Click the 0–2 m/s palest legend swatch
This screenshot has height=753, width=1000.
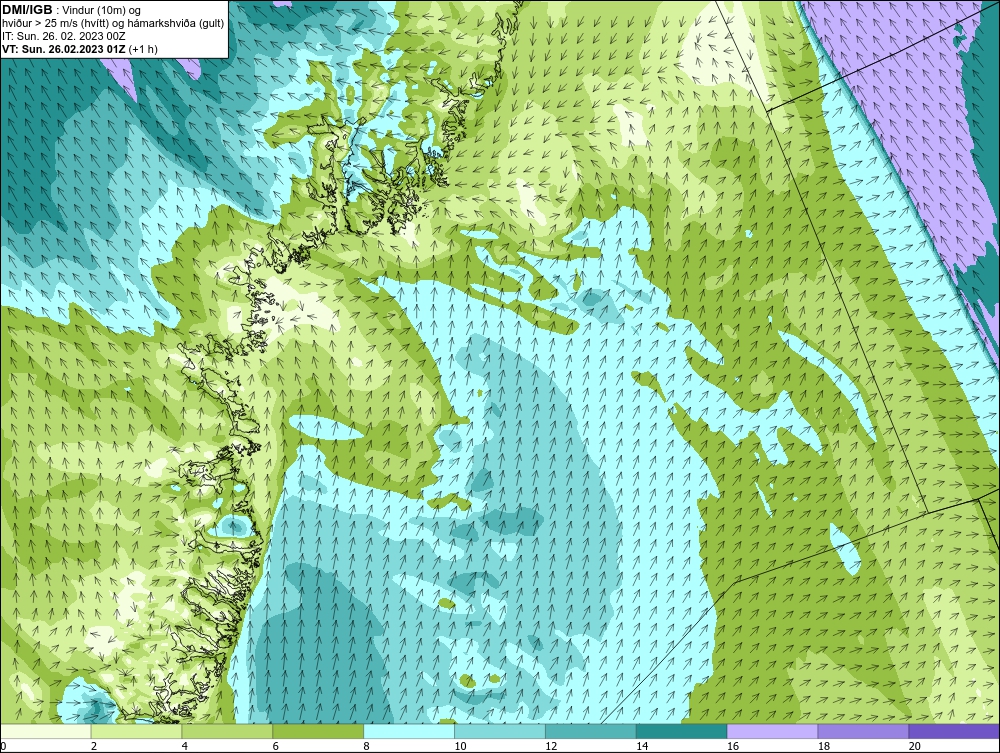coord(46,731)
